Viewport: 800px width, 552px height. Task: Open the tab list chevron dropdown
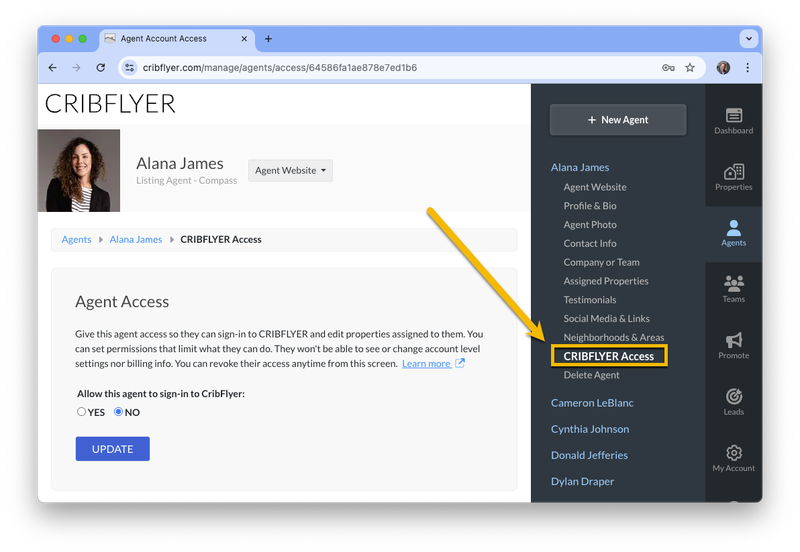(x=748, y=39)
